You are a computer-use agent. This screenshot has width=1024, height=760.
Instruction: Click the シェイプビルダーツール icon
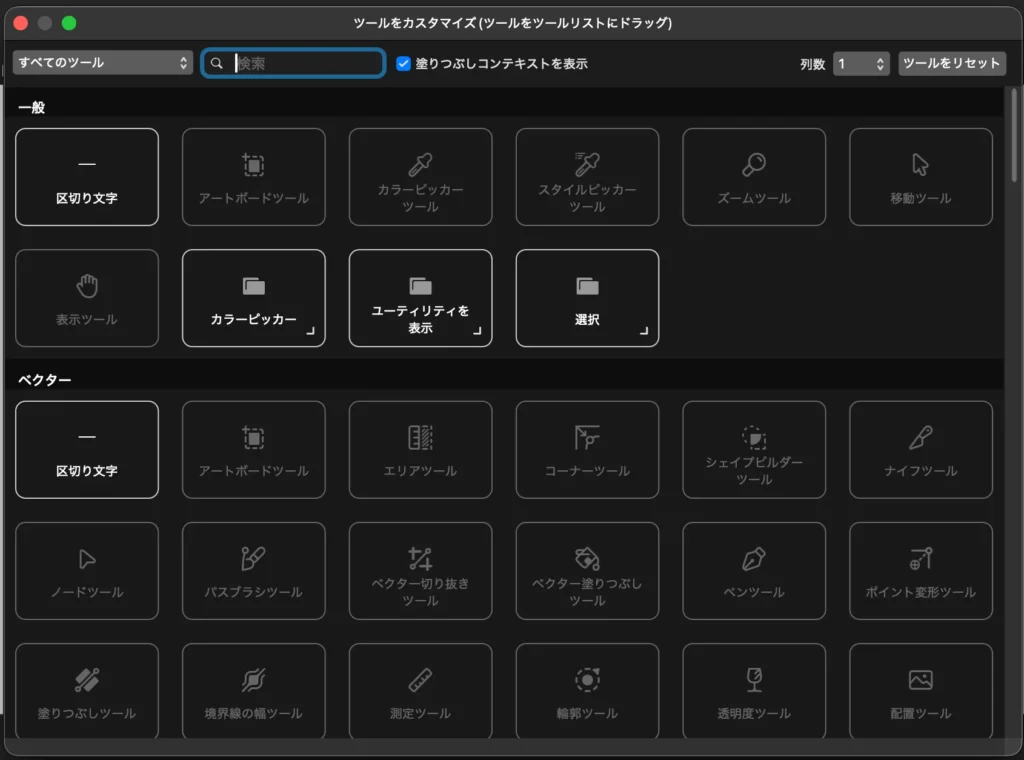pyautogui.click(x=754, y=436)
